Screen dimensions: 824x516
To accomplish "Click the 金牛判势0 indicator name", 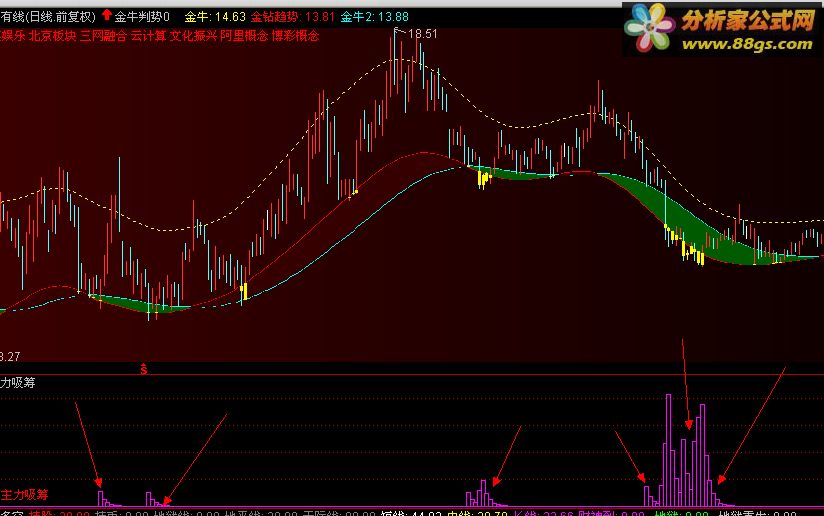I will (x=142, y=17).
